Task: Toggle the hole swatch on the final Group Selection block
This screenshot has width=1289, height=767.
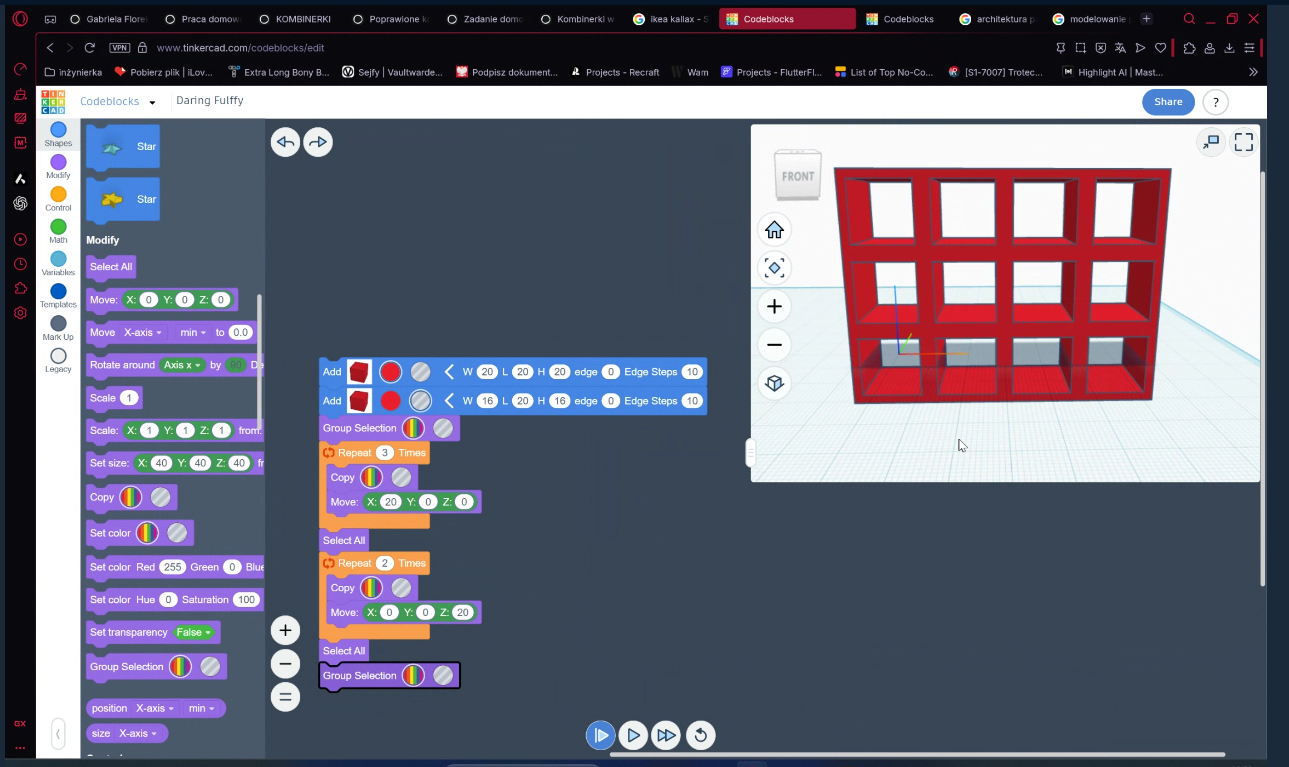Action: click(443, 676)
